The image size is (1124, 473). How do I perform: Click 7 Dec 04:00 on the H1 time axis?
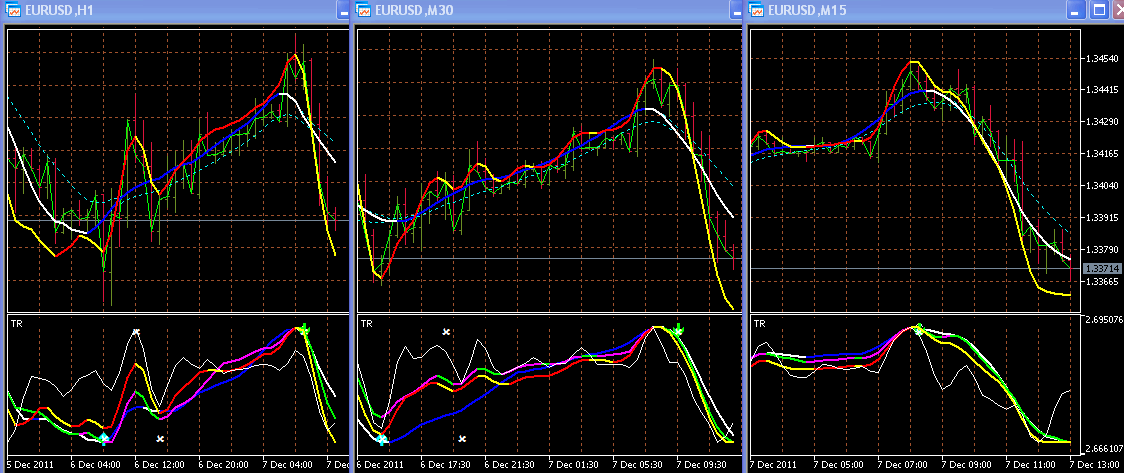[x=287, y=464]
